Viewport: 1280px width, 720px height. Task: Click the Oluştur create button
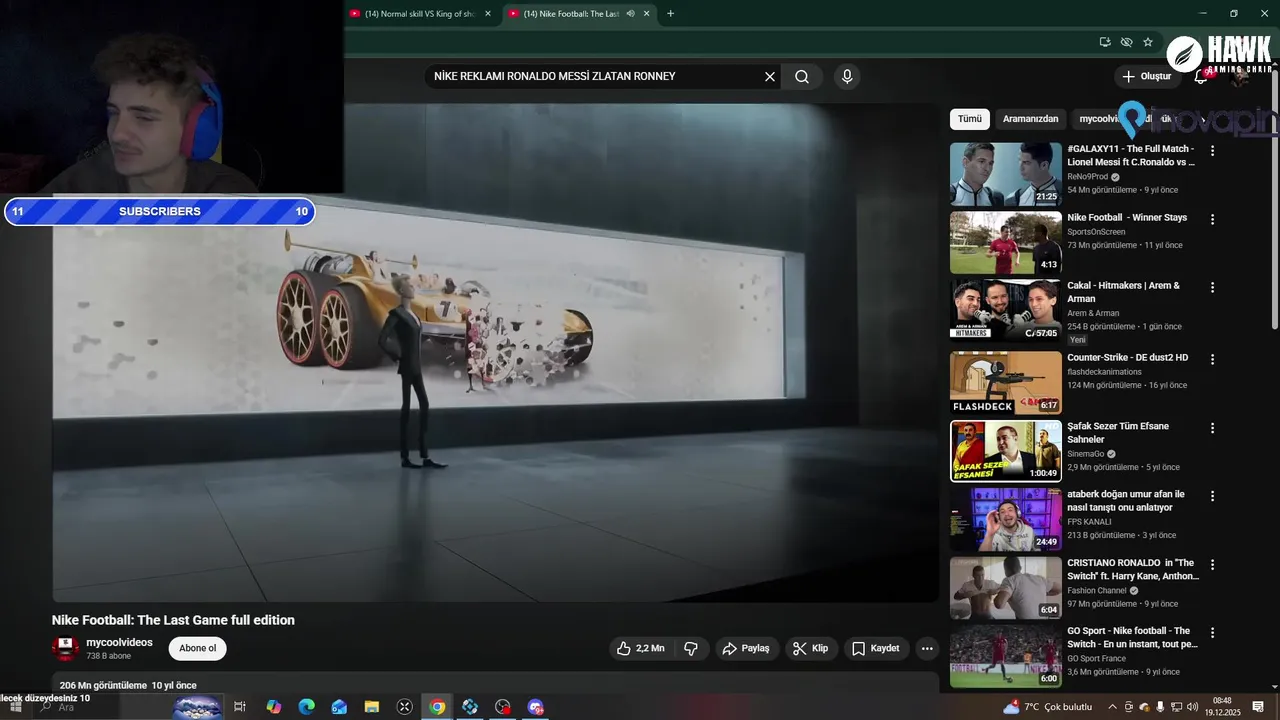pos(1147,77)
